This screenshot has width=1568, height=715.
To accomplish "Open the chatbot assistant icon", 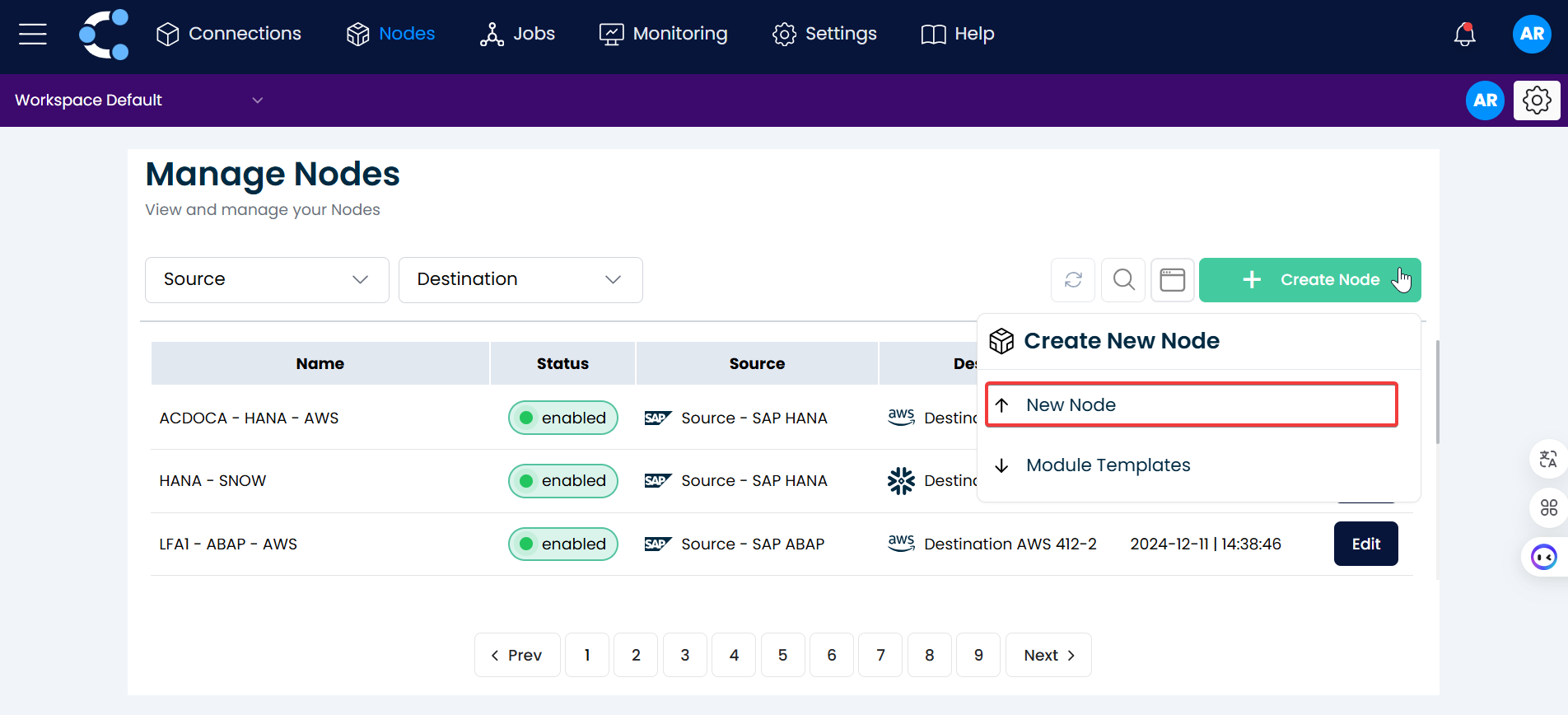I will click(x=1543, y=558).
